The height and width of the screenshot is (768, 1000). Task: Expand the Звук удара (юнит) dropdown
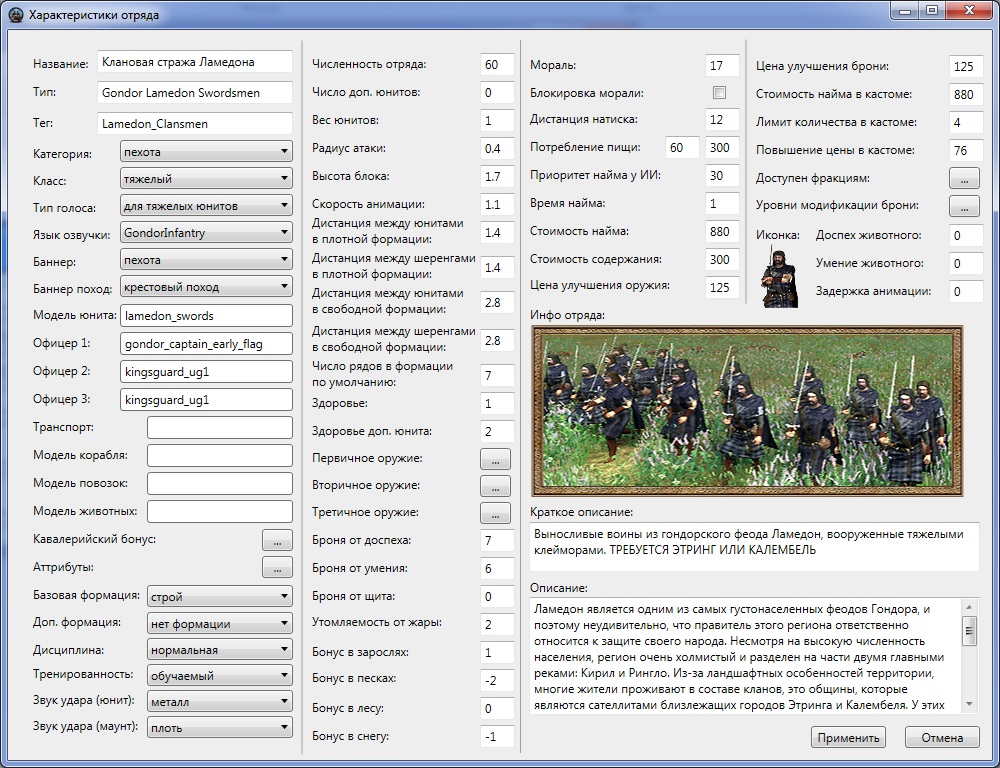(219, 702)
